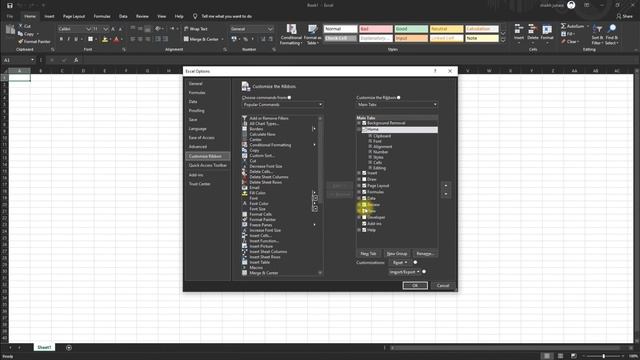Image resolution: width=640 pixels, height=360 pixels.
Task: Click the Insert cells icon in Cells group
Action: [519, 29]
